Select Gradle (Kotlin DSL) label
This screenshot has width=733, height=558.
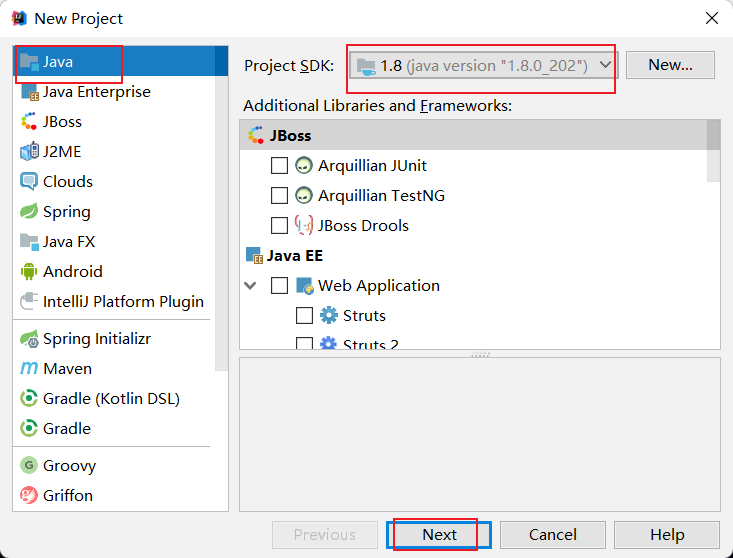coord(111,399)
